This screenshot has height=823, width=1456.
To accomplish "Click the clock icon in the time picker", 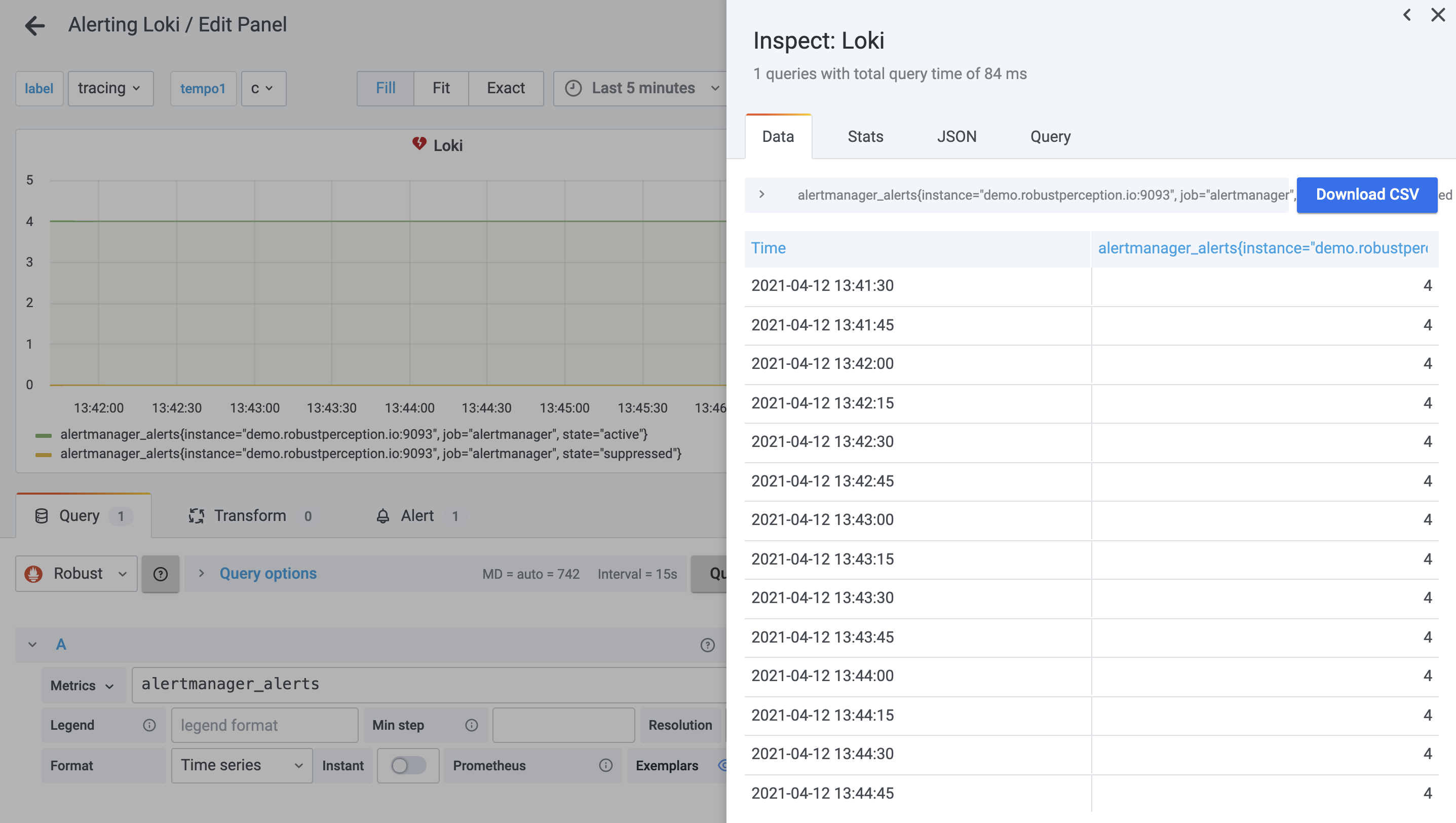I will coord(572,88).
